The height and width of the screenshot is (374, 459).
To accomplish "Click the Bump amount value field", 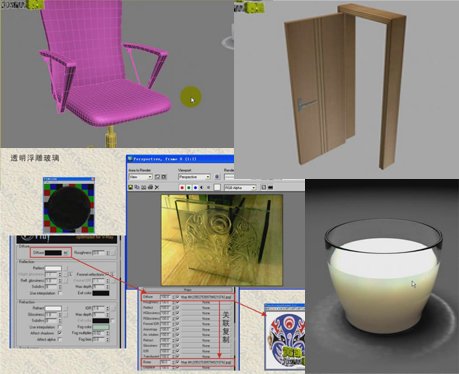I will [x=166, y=362].
